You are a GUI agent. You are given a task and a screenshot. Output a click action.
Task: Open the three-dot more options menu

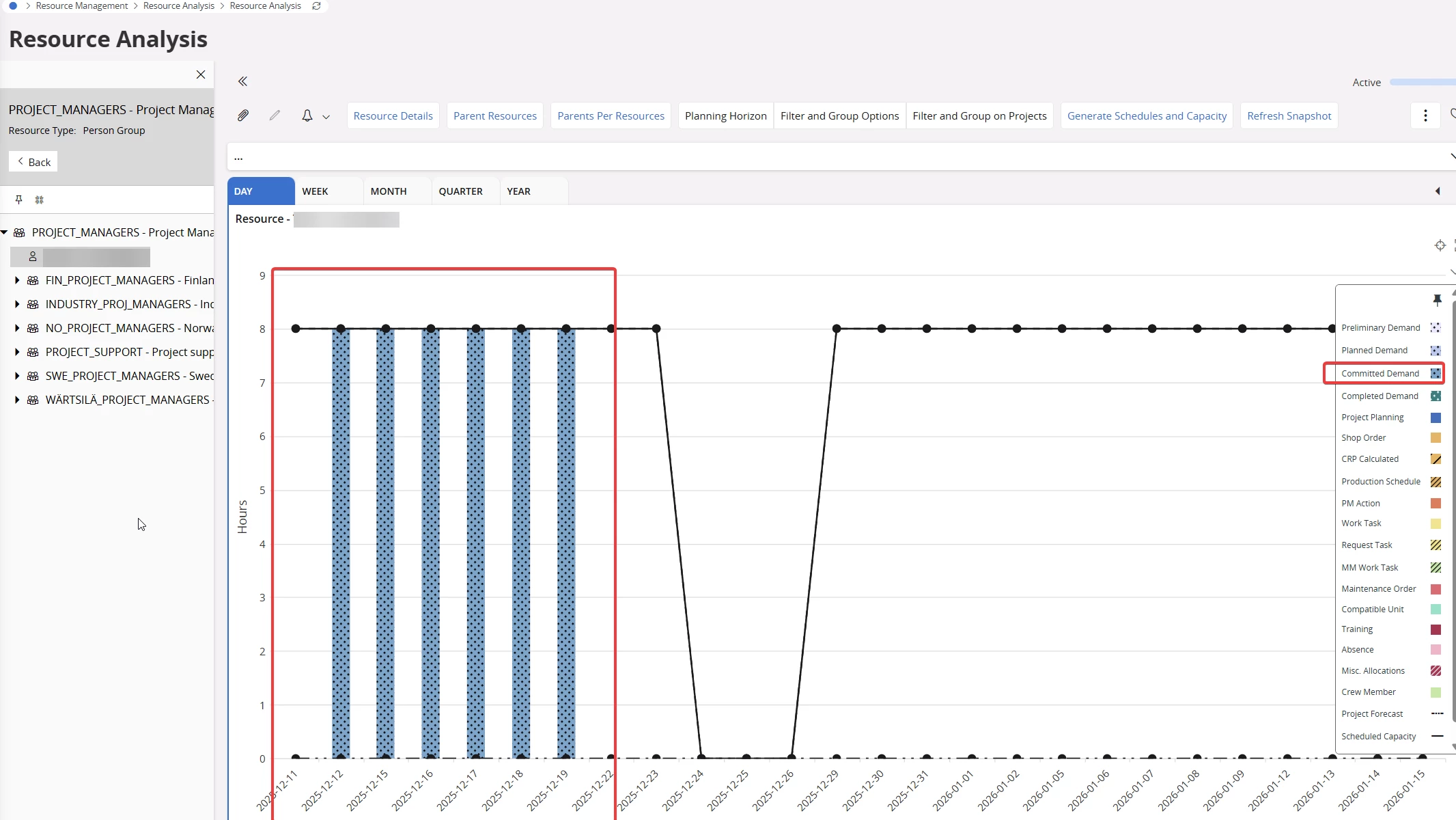pos(1425,115)
